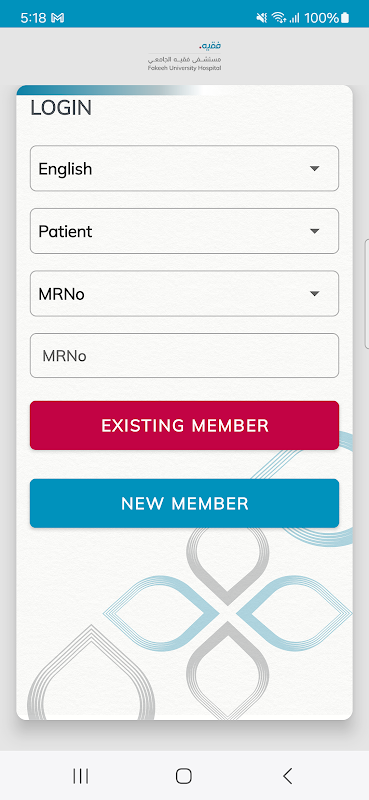Tap the edge panel handle
The width and height of the screenshot is (369, 800).
click(367, 293)
